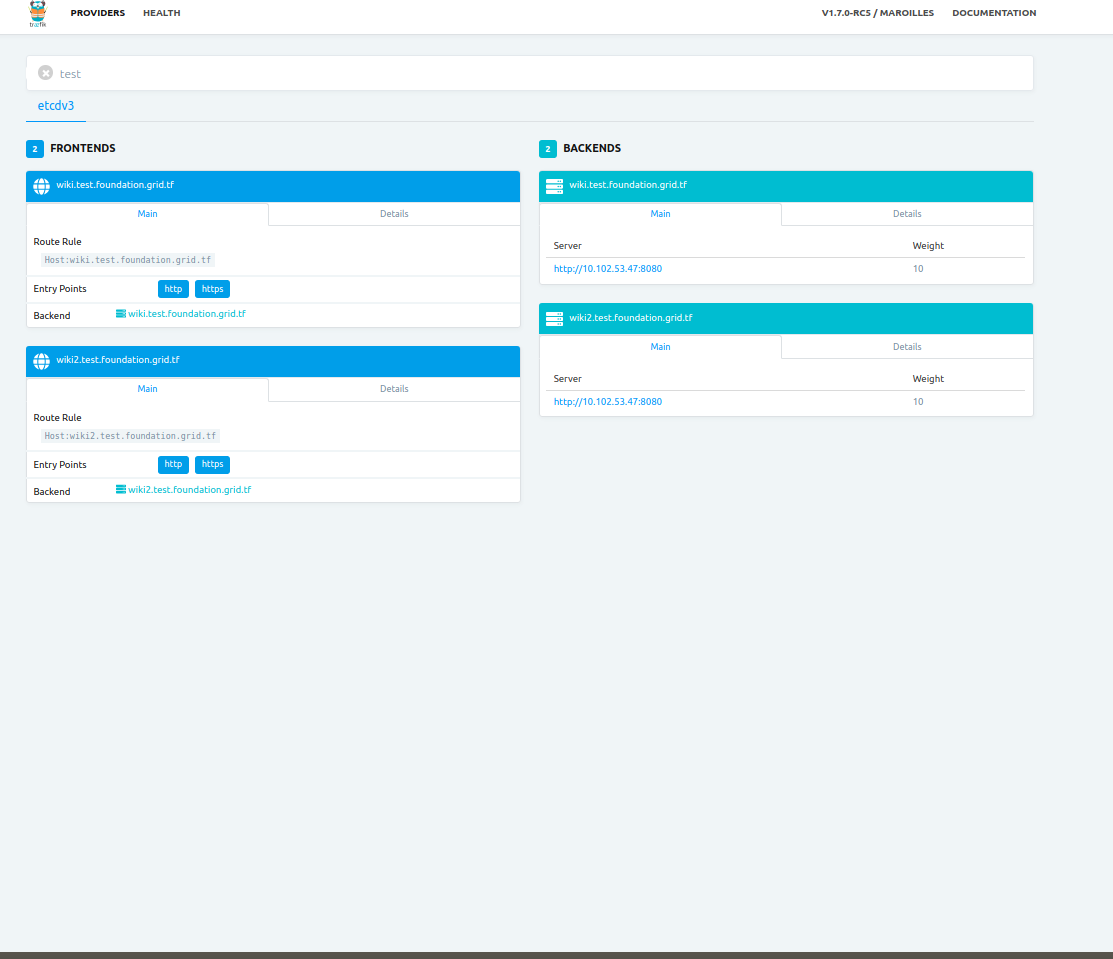1113x959 pixels.
Task: Click Weight column header in wiki.test backend
Action: 928,246
